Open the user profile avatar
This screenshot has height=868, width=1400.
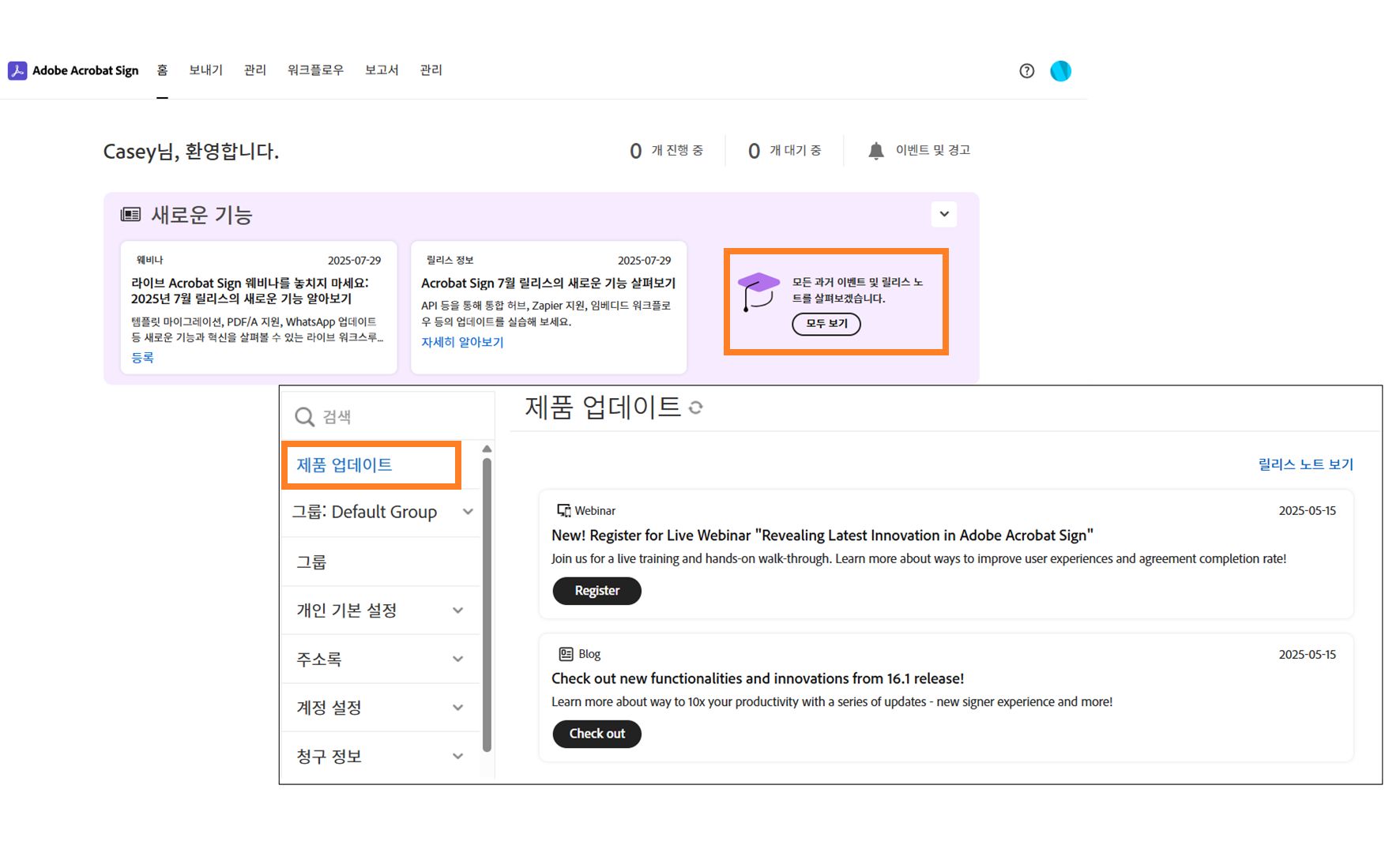1060,71
